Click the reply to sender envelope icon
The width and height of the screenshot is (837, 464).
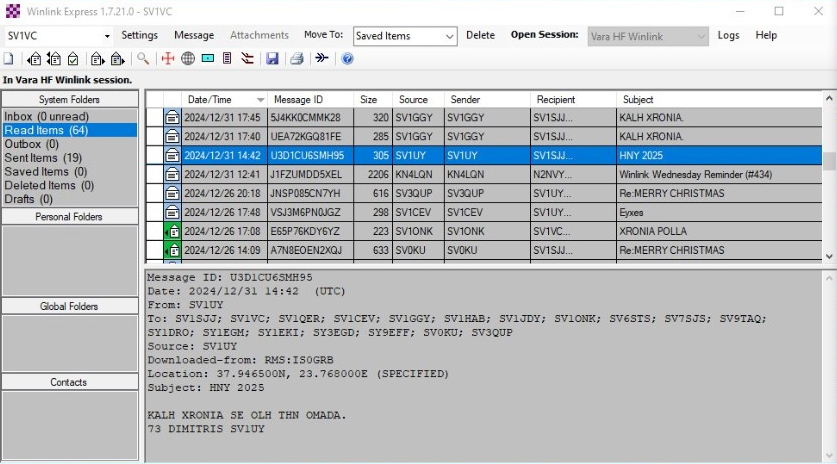click(34, 59)
